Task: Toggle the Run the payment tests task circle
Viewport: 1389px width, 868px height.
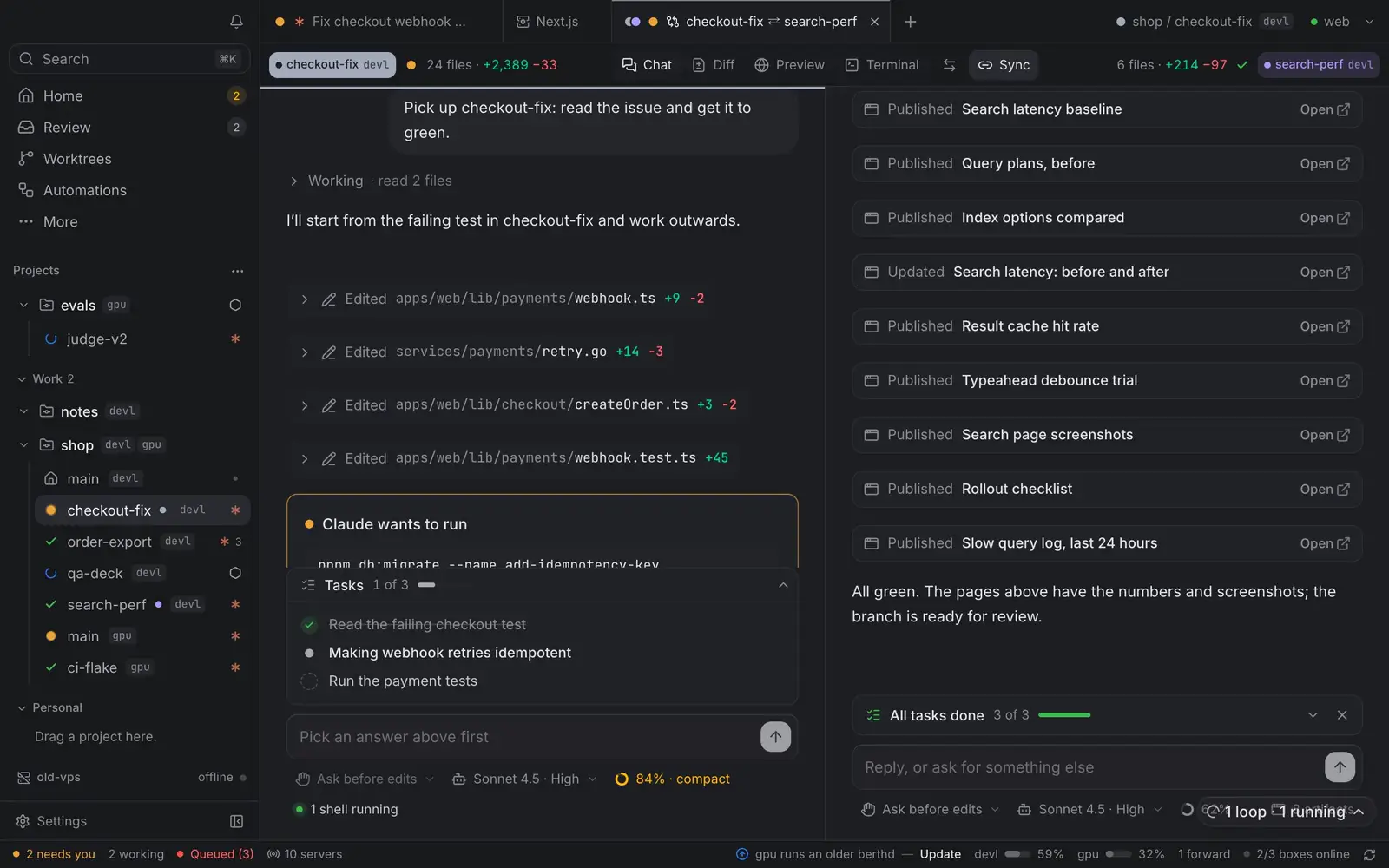Action: (x=309, y=681)
